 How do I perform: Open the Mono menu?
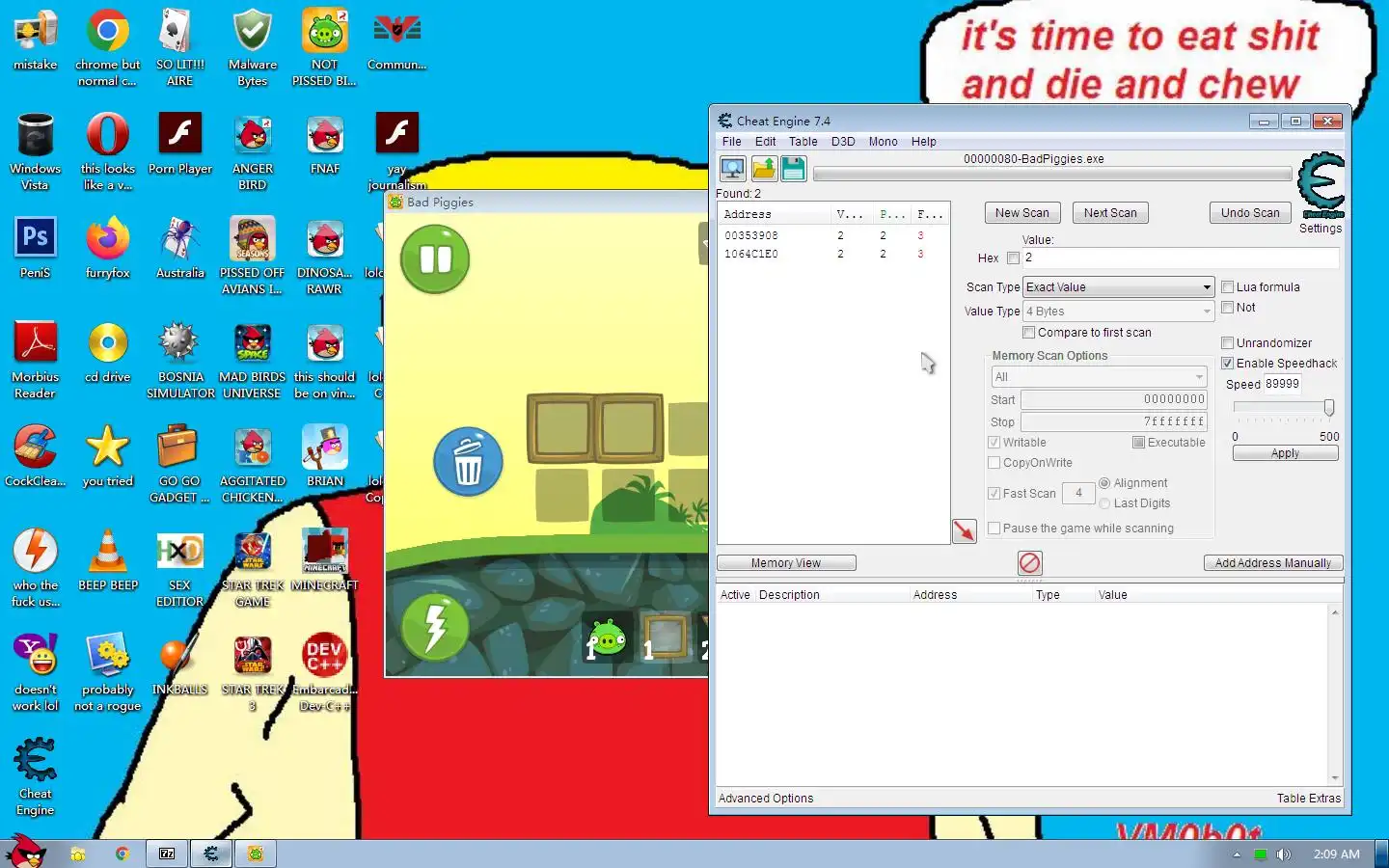click(x=883, y=142)
